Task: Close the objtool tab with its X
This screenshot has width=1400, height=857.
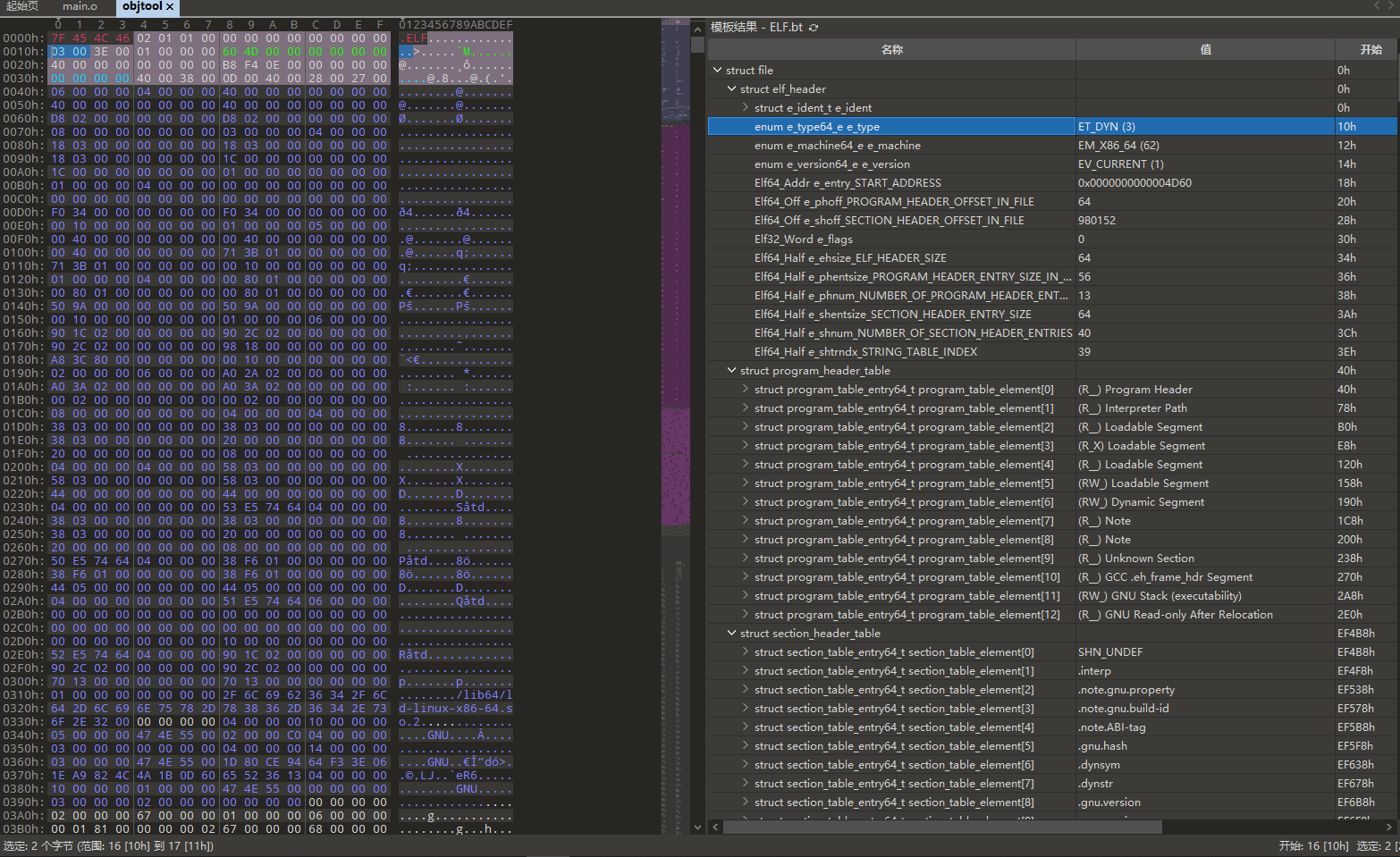Action: pyautogui.click(x=170, y=6)
